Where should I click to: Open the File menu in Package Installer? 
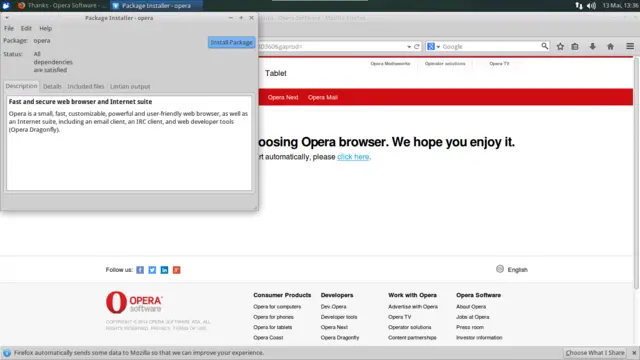point(9,28)
